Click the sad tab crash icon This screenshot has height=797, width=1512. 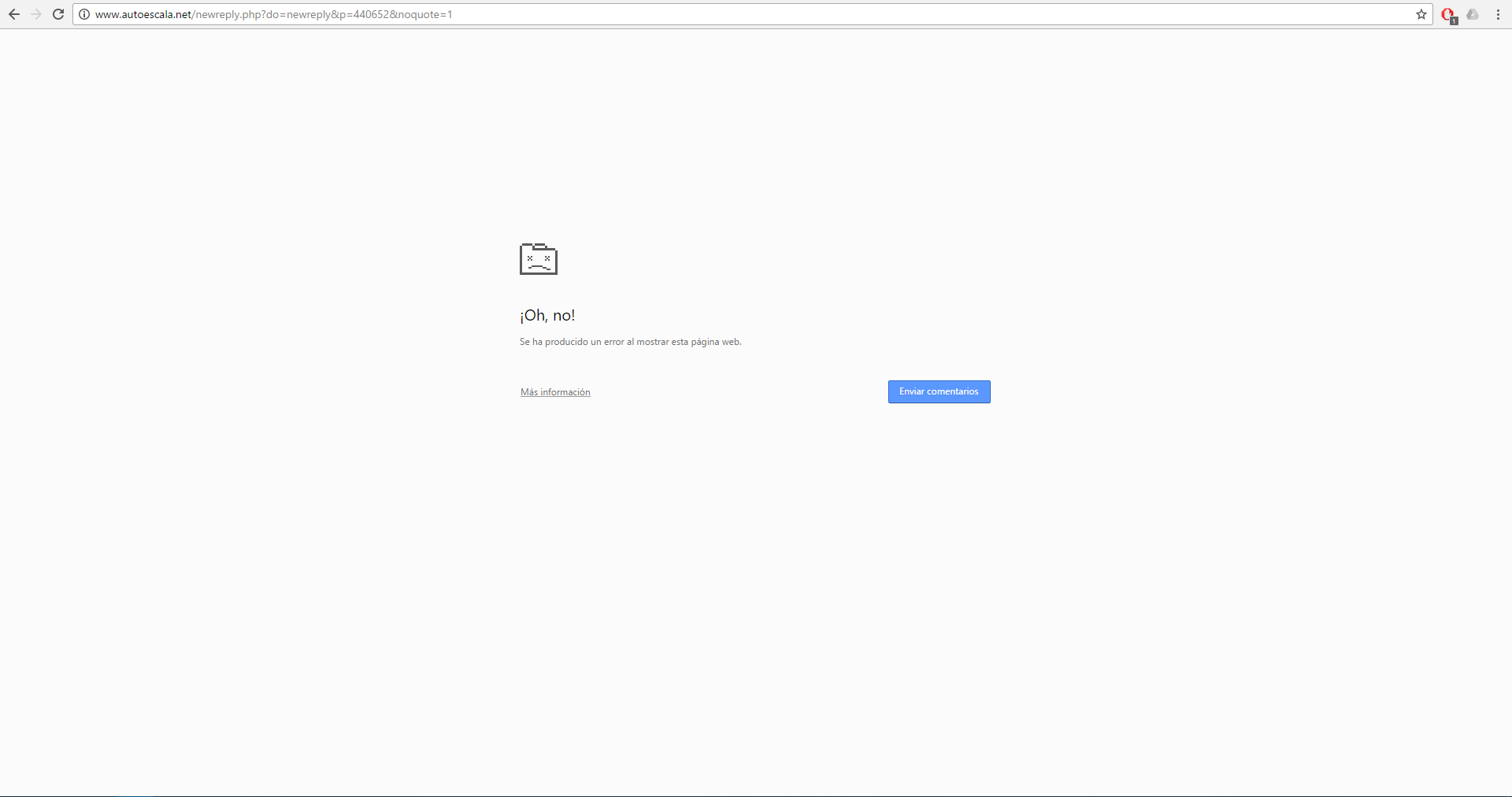point(539,259)
